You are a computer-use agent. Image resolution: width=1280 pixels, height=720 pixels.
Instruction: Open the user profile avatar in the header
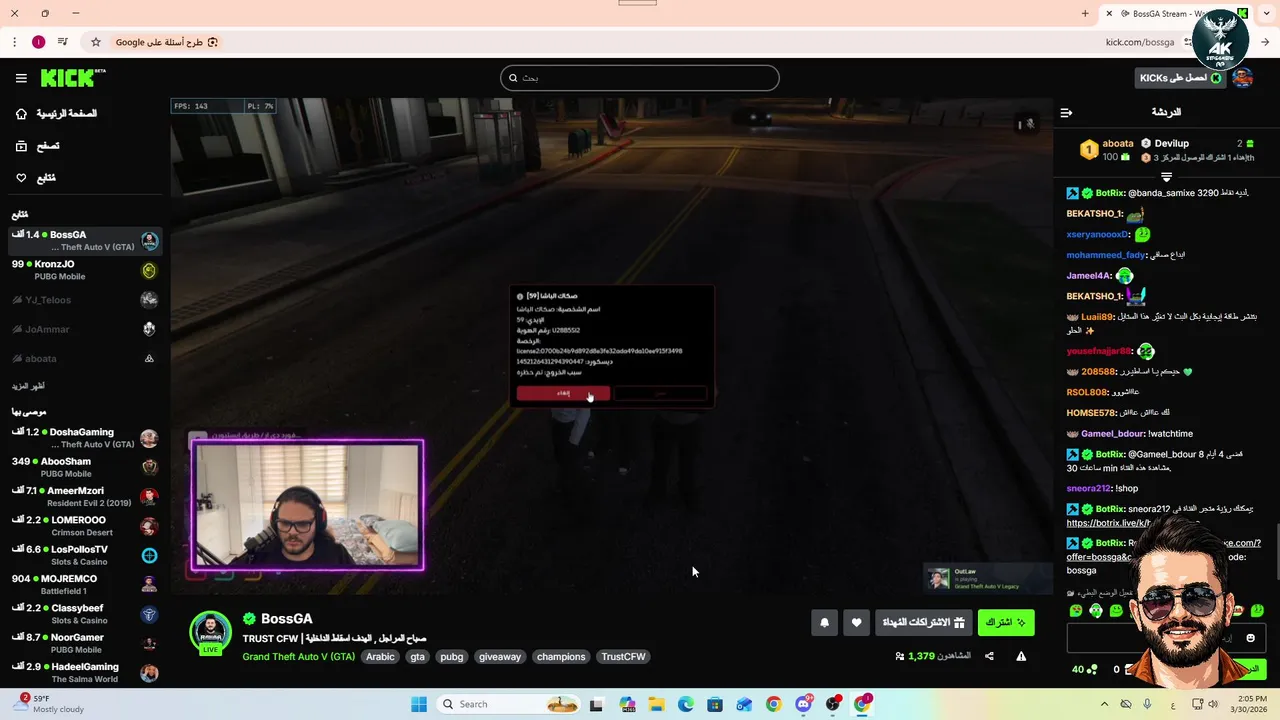click(1243, 78)
